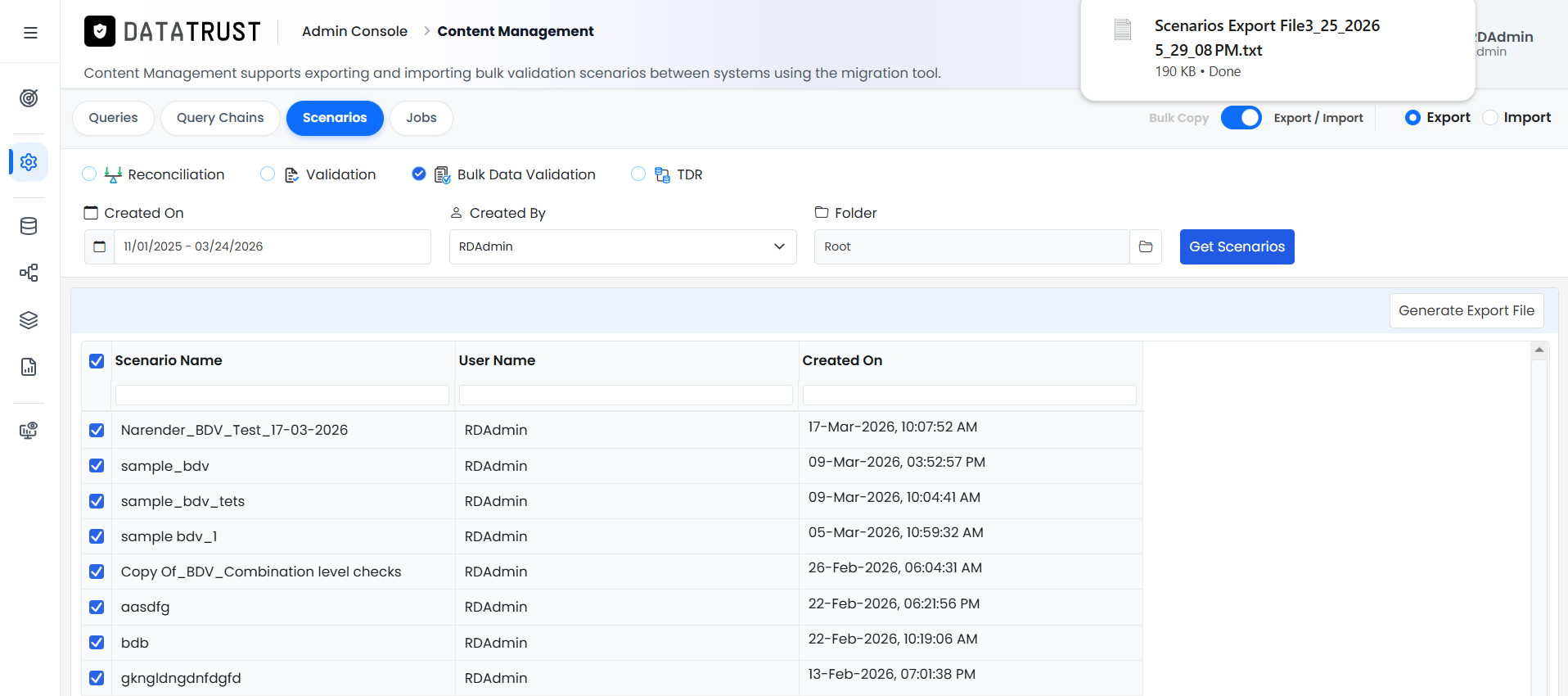1568x696 pixels.
Task: Click RDAdmin in the bdb row
Action: click(x=496, y=643)
